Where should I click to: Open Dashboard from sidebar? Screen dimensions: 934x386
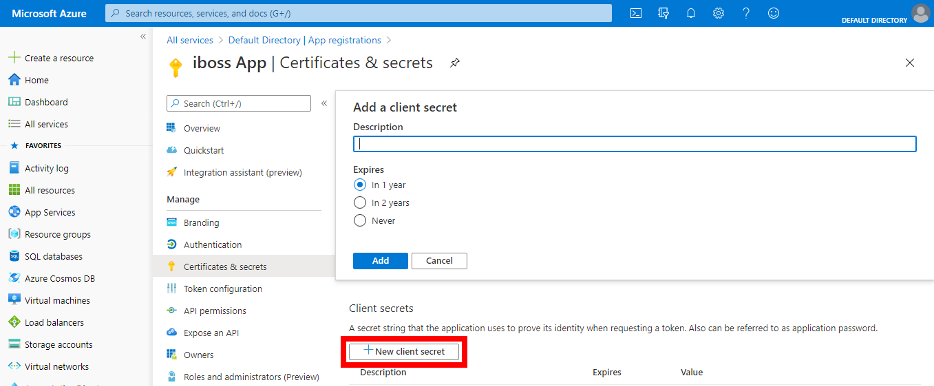38,102
